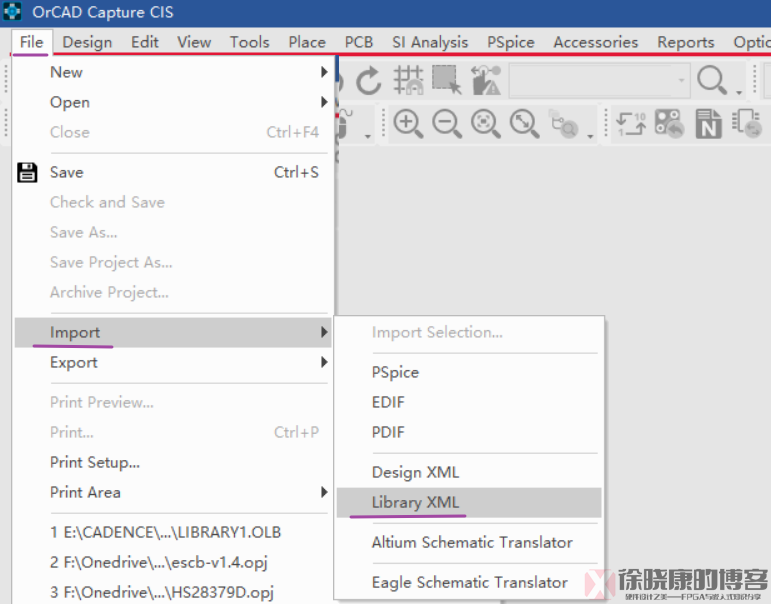Open the search text combo box

click(599, 80)
